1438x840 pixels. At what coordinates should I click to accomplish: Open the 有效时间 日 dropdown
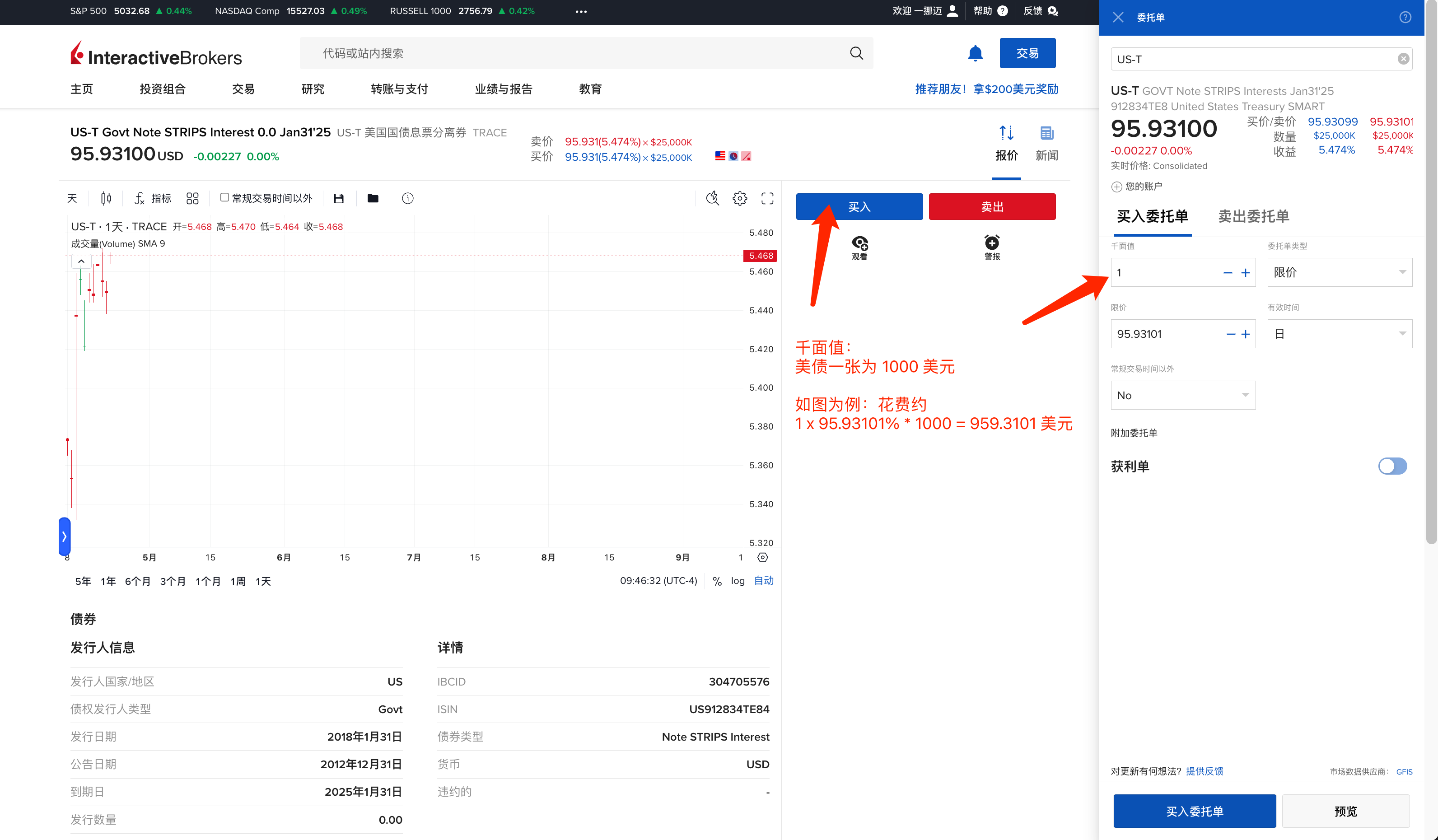(1339, 334)
